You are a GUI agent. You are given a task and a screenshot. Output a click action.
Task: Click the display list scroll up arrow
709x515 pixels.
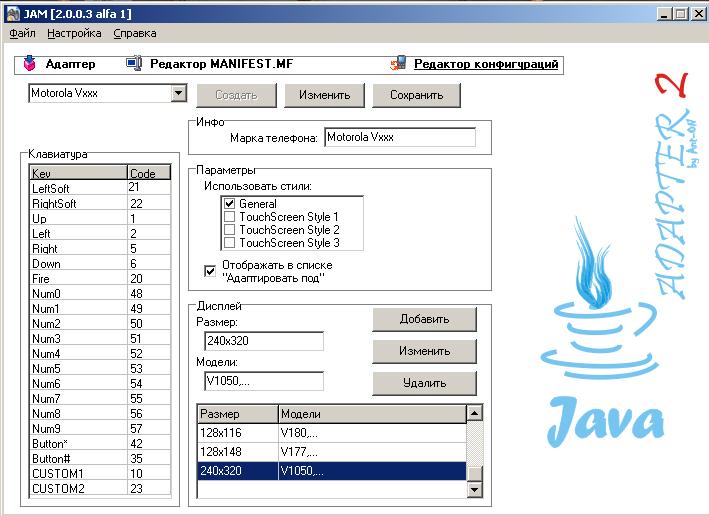(474, 413)
